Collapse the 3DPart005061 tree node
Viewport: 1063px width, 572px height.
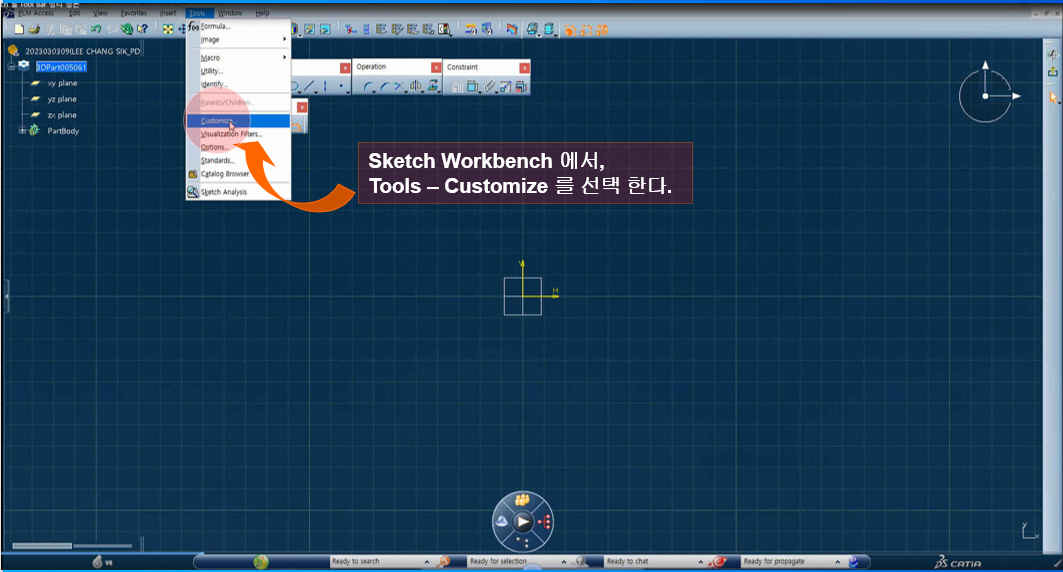tap(12, 67)
